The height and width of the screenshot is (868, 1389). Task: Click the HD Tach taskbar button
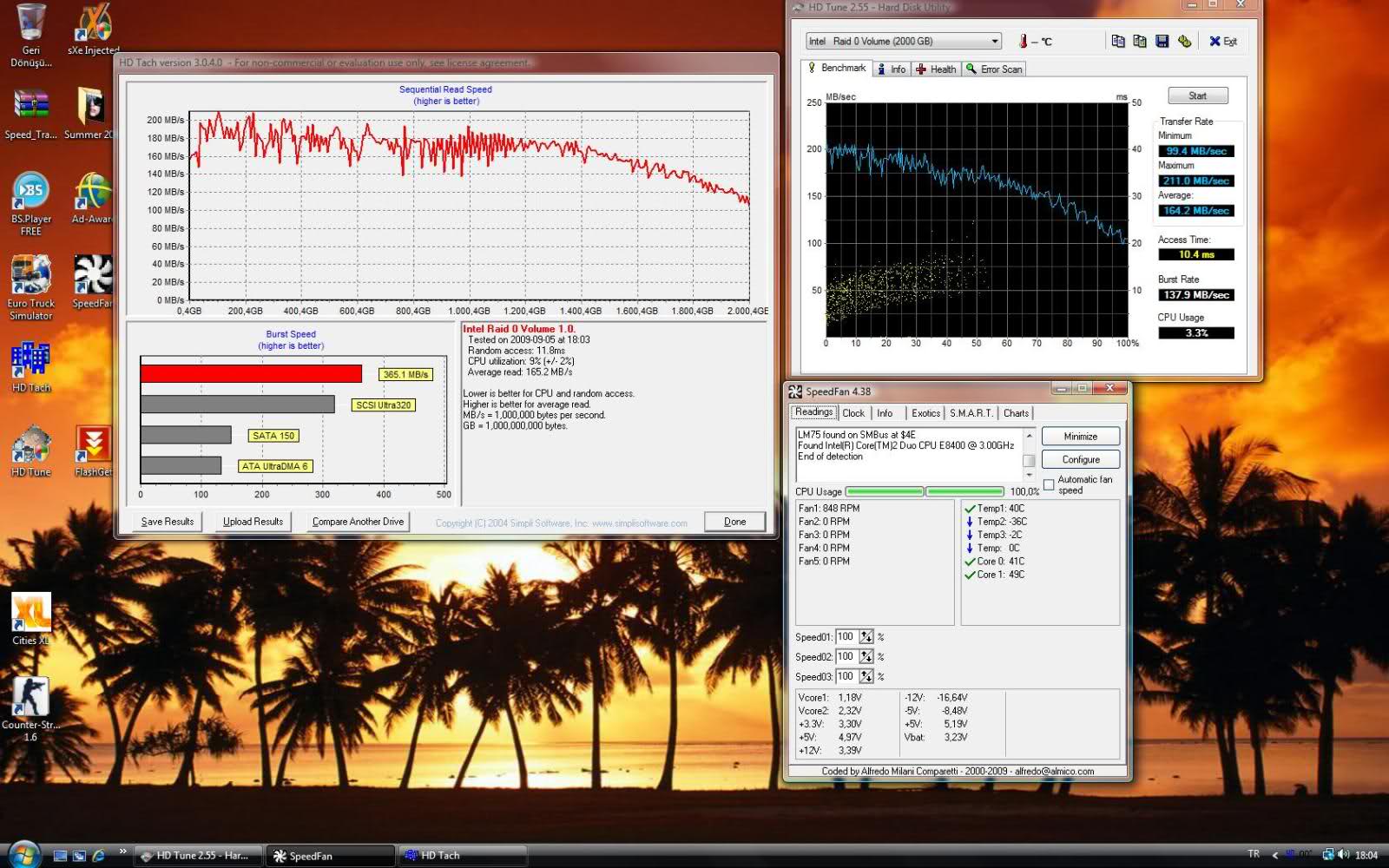[x=462, y=856]
